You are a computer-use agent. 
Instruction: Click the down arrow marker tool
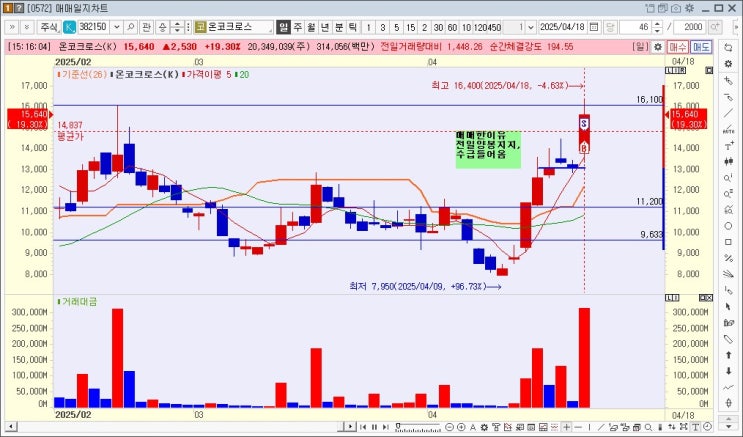728,371
